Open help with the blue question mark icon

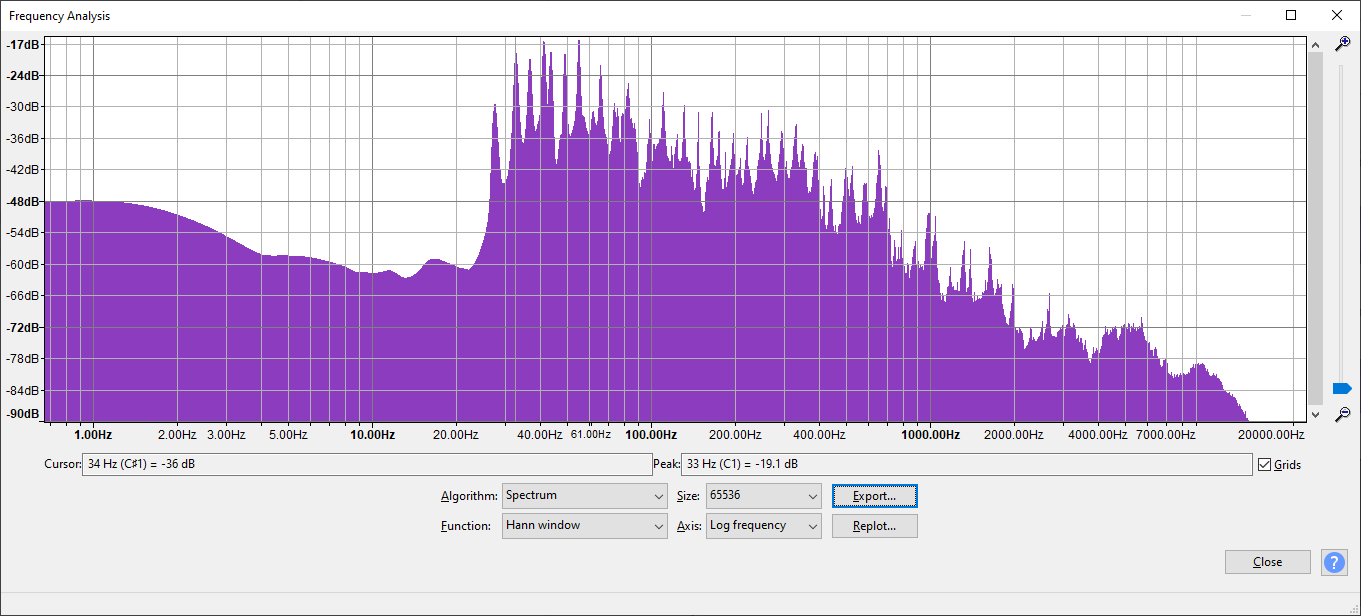click(x=1334, y=562)
